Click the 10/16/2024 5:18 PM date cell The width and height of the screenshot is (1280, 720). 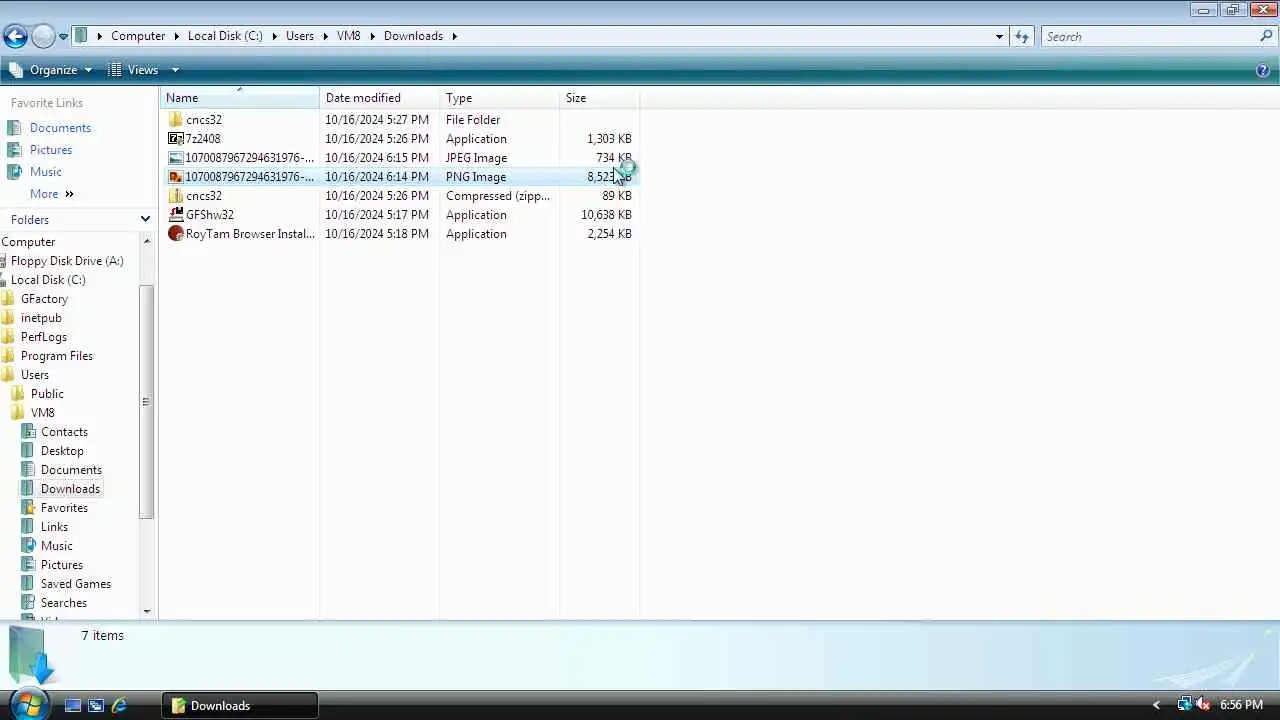click(377, 234)
